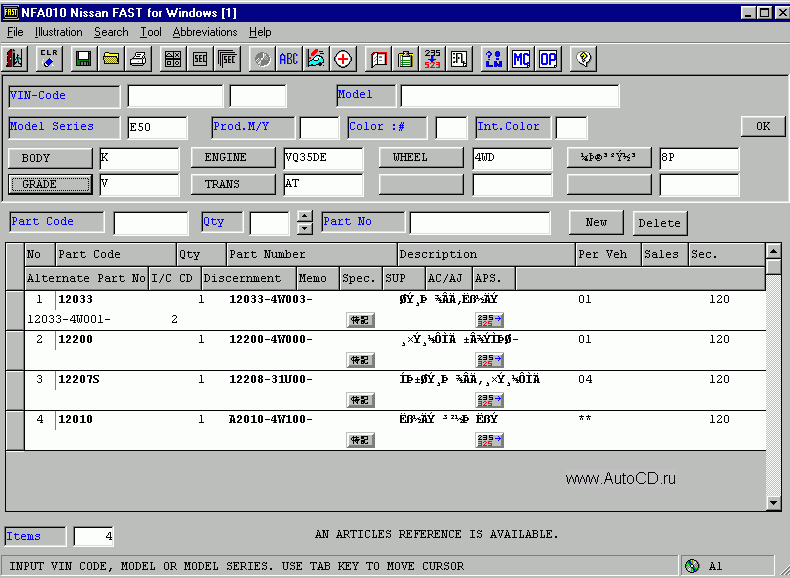Click the parts list scroll up arrow
The height and width of the screenshot is (578, 790).
[x=773, y=250]
